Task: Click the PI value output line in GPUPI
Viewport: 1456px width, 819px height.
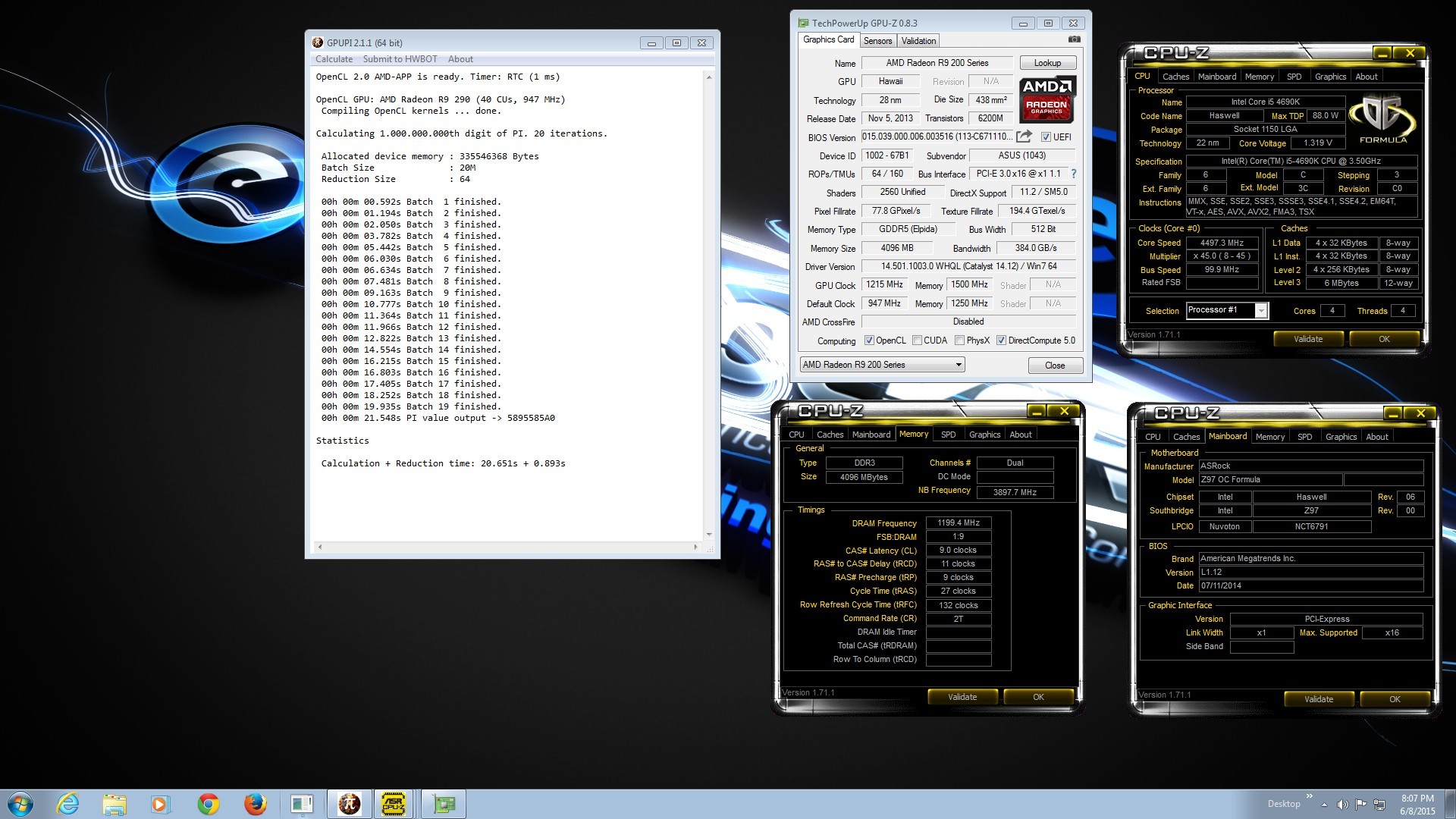Action: coord(438,418)
